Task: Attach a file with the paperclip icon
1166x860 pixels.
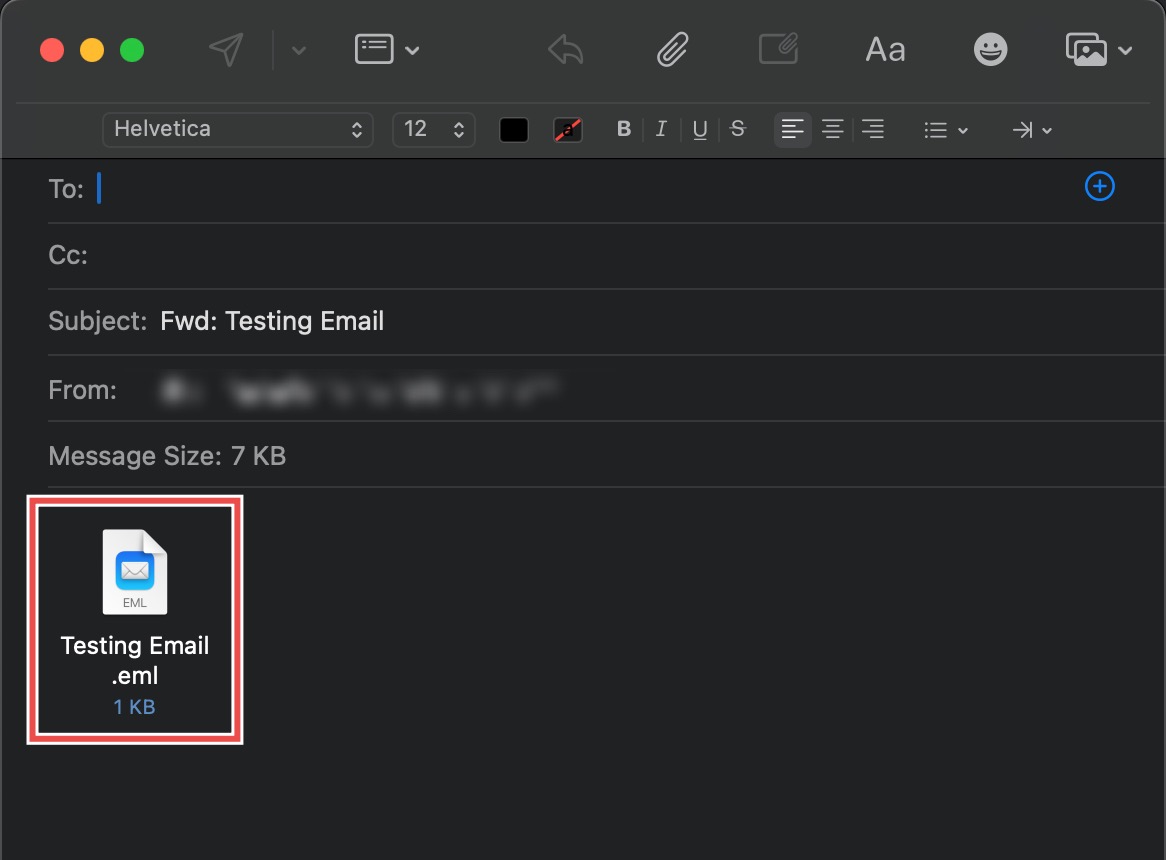Action: point(673,49)
